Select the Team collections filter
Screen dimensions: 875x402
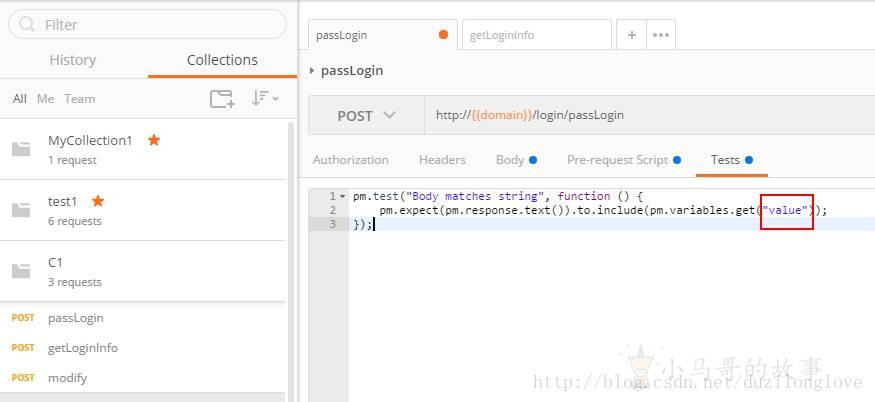(x=80, y=99)
